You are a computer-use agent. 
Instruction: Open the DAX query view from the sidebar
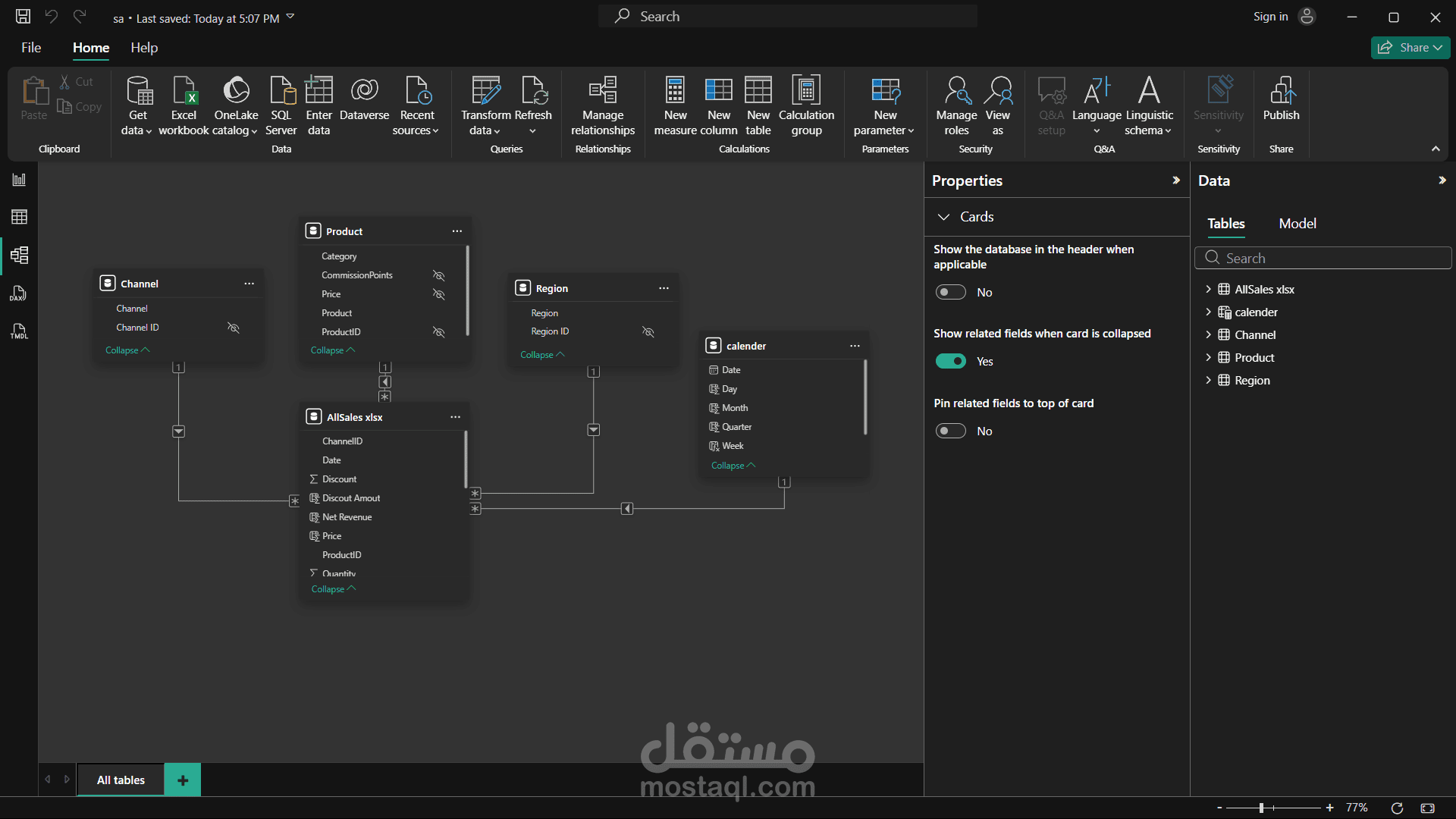click(19, 293)
